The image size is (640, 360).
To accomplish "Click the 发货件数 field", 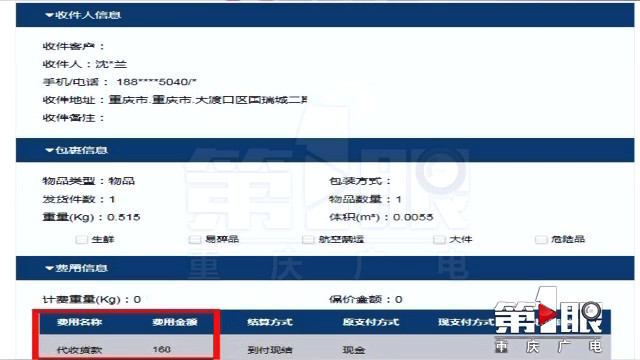I will pyautogui.click(x=79, y=199).
